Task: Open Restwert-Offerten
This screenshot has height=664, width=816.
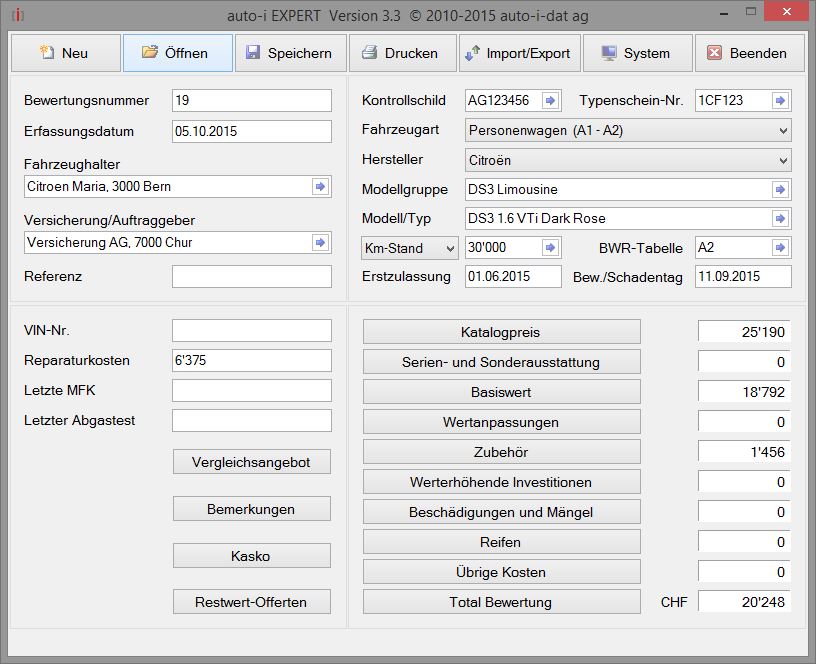Action: [251, 602]
